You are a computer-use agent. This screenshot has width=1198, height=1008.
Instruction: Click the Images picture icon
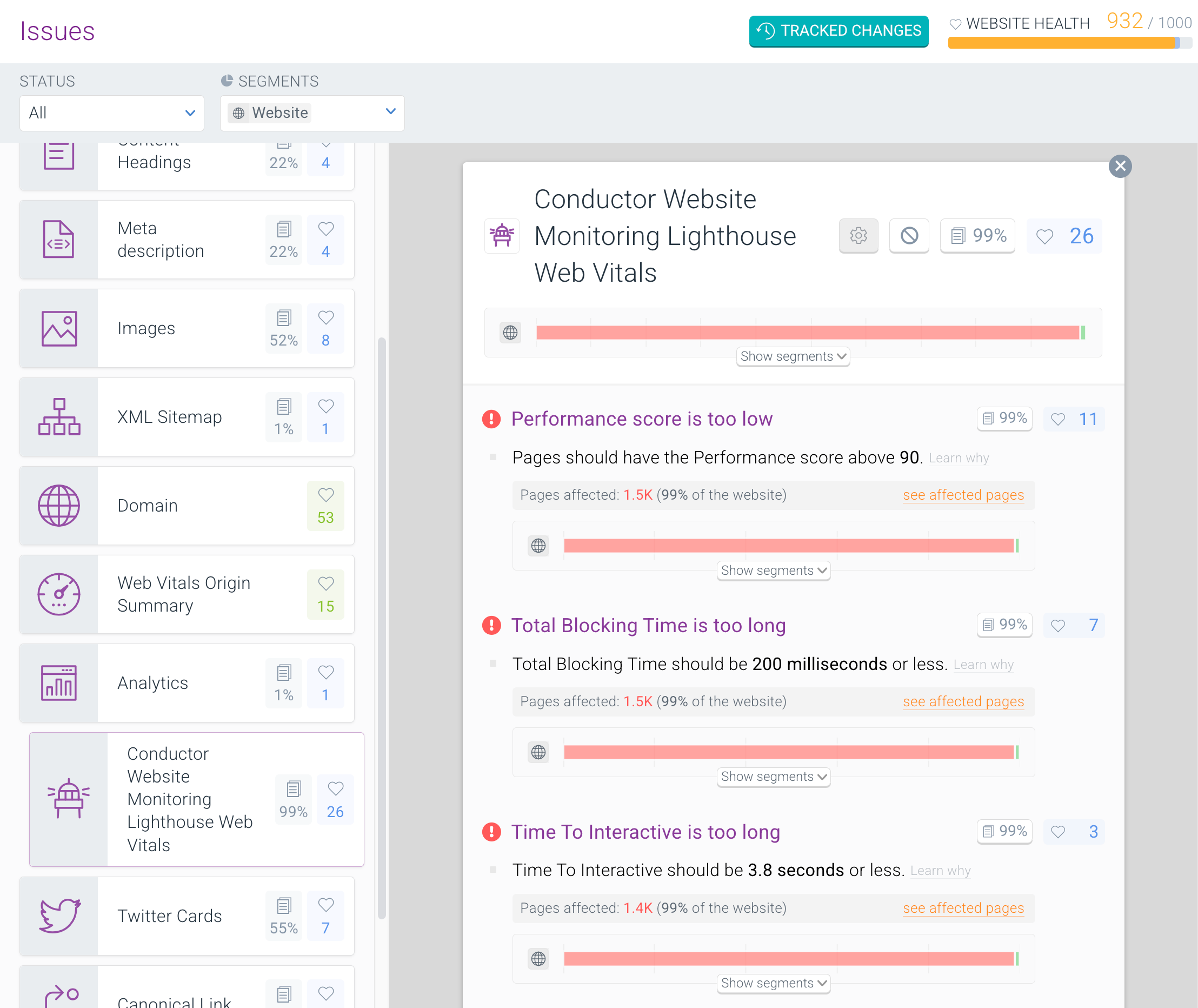point(59,329)
